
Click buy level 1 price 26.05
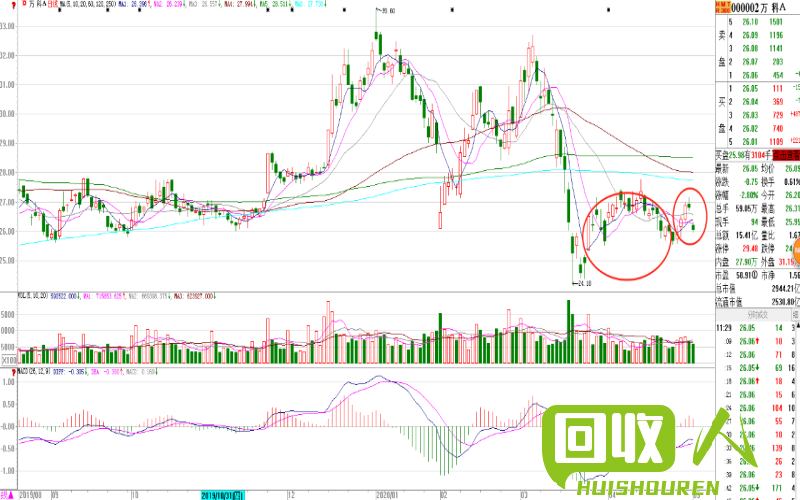click(750, 88)
